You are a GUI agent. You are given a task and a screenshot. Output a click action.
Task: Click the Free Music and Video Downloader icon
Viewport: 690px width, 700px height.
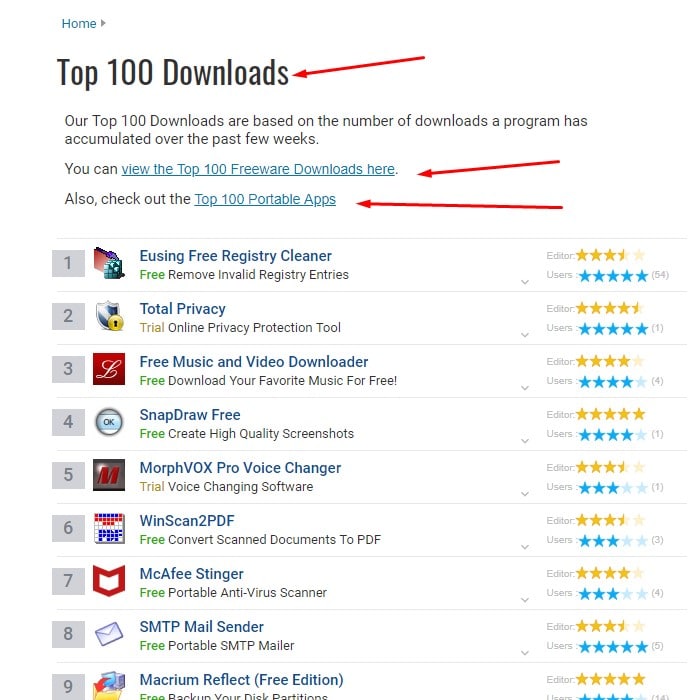108,370
